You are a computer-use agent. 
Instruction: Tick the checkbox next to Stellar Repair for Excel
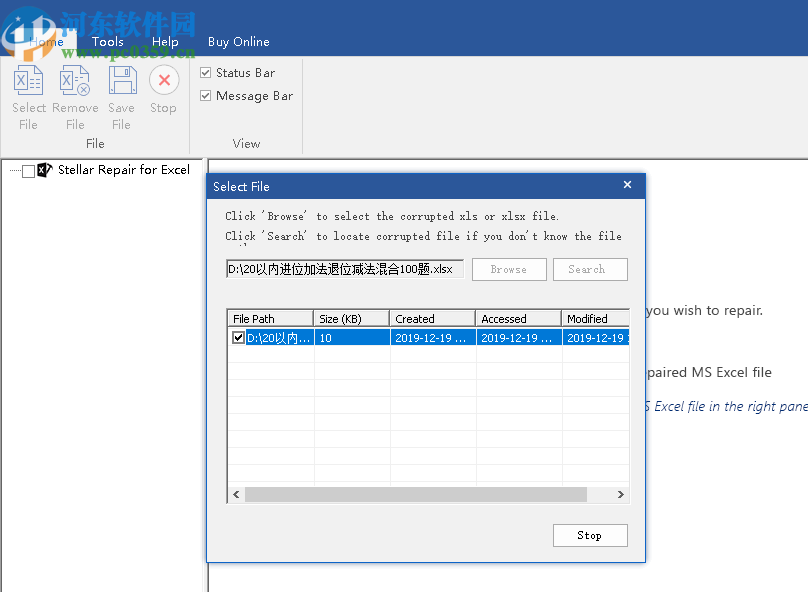click(x=27, y=170)
